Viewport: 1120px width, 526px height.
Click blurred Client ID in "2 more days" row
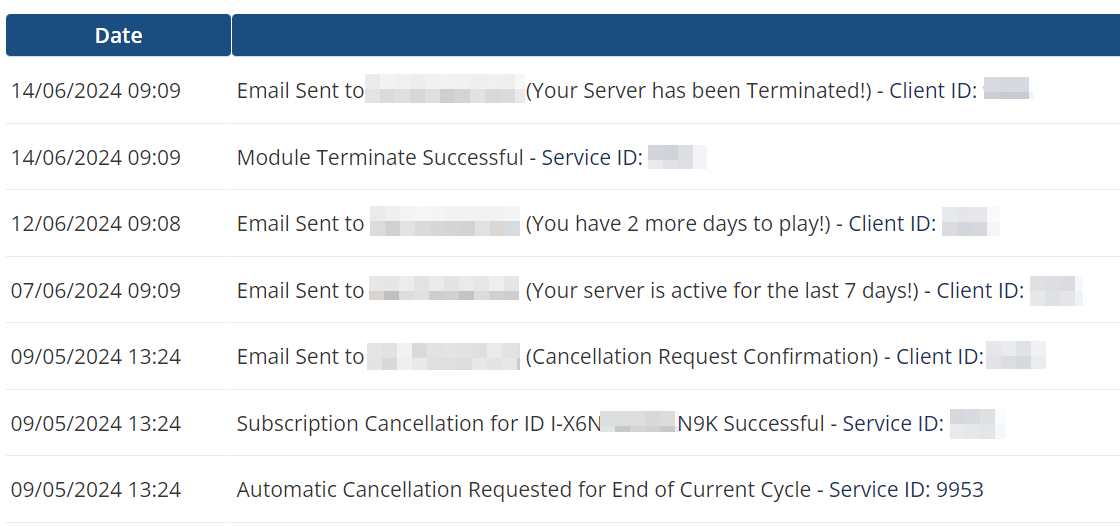point(970,224)
